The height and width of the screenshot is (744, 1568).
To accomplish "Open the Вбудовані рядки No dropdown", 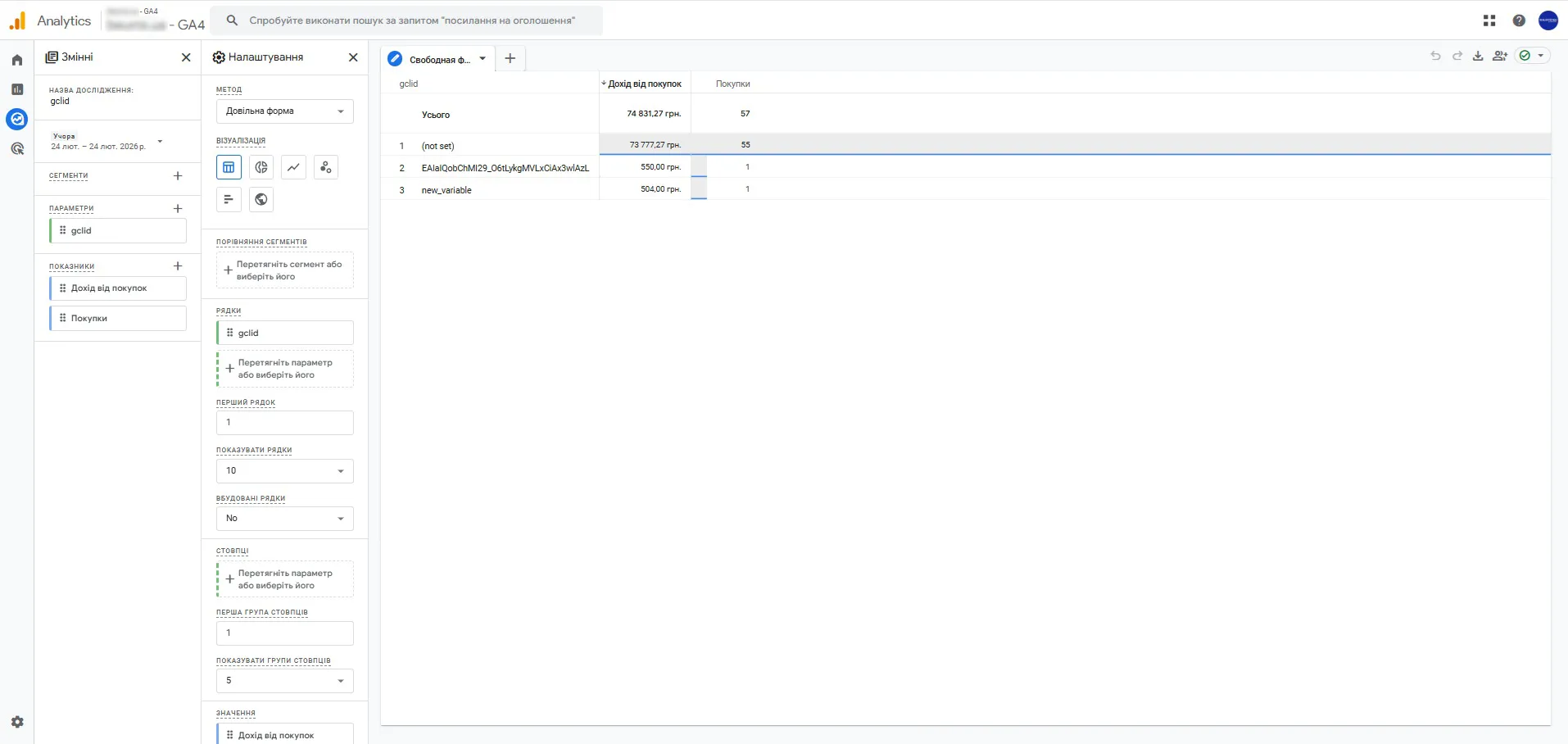I will tap(284, 519).
